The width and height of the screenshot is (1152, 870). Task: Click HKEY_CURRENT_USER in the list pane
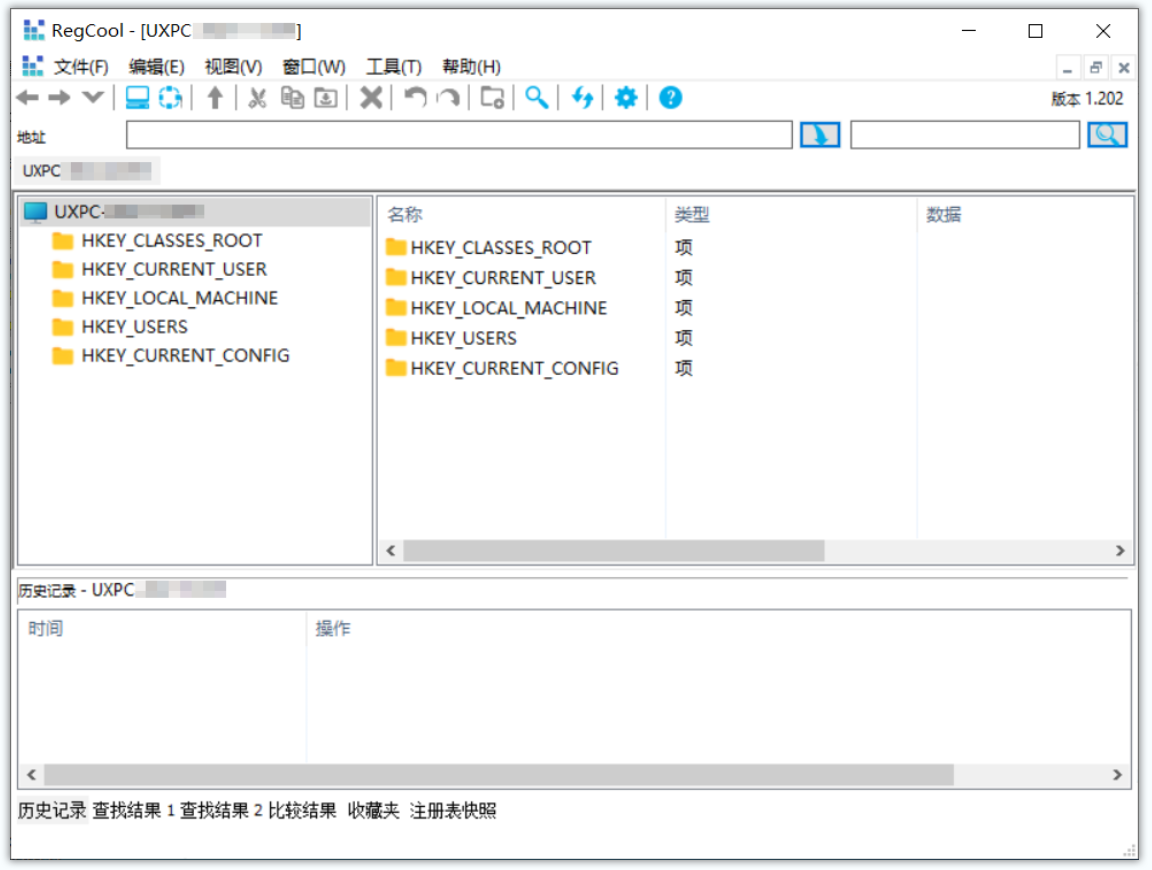point(503,278)
